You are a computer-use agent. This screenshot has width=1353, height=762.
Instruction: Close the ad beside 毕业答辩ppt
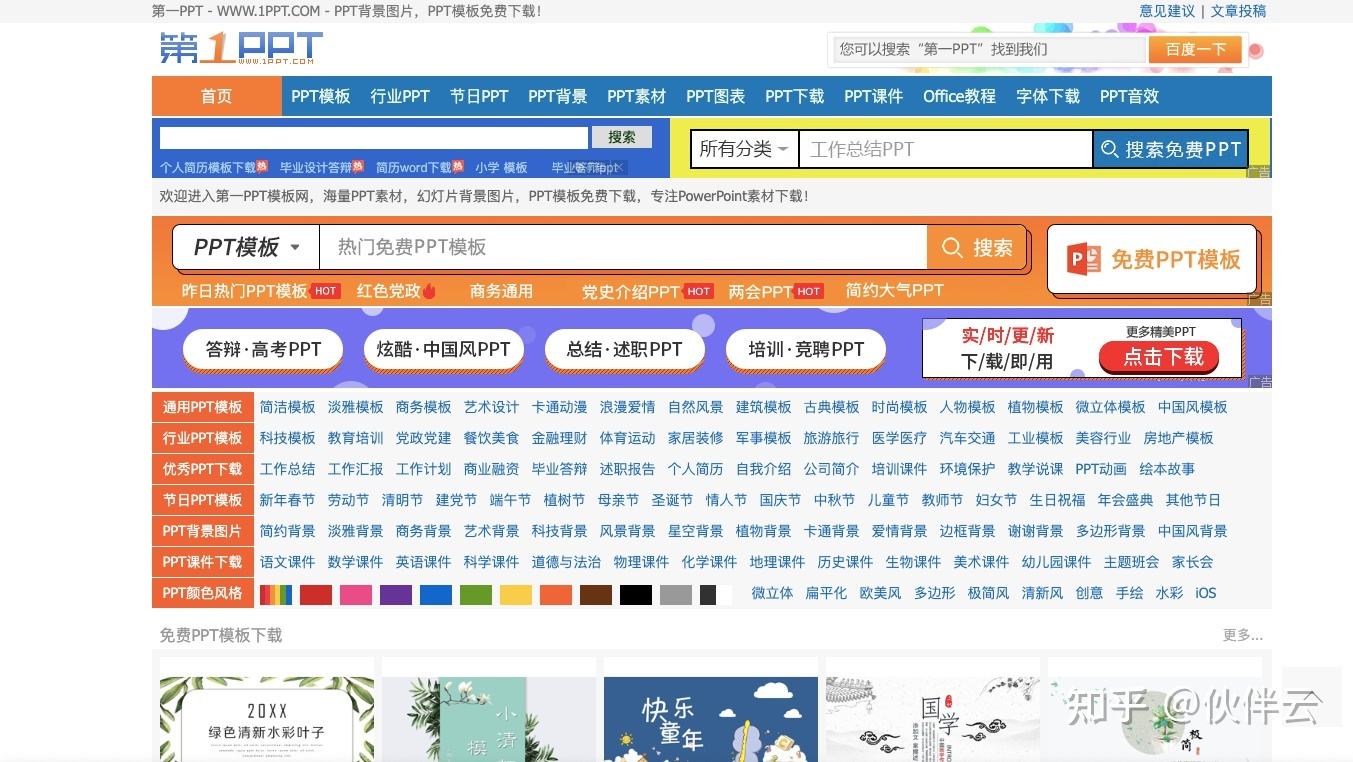619,168
